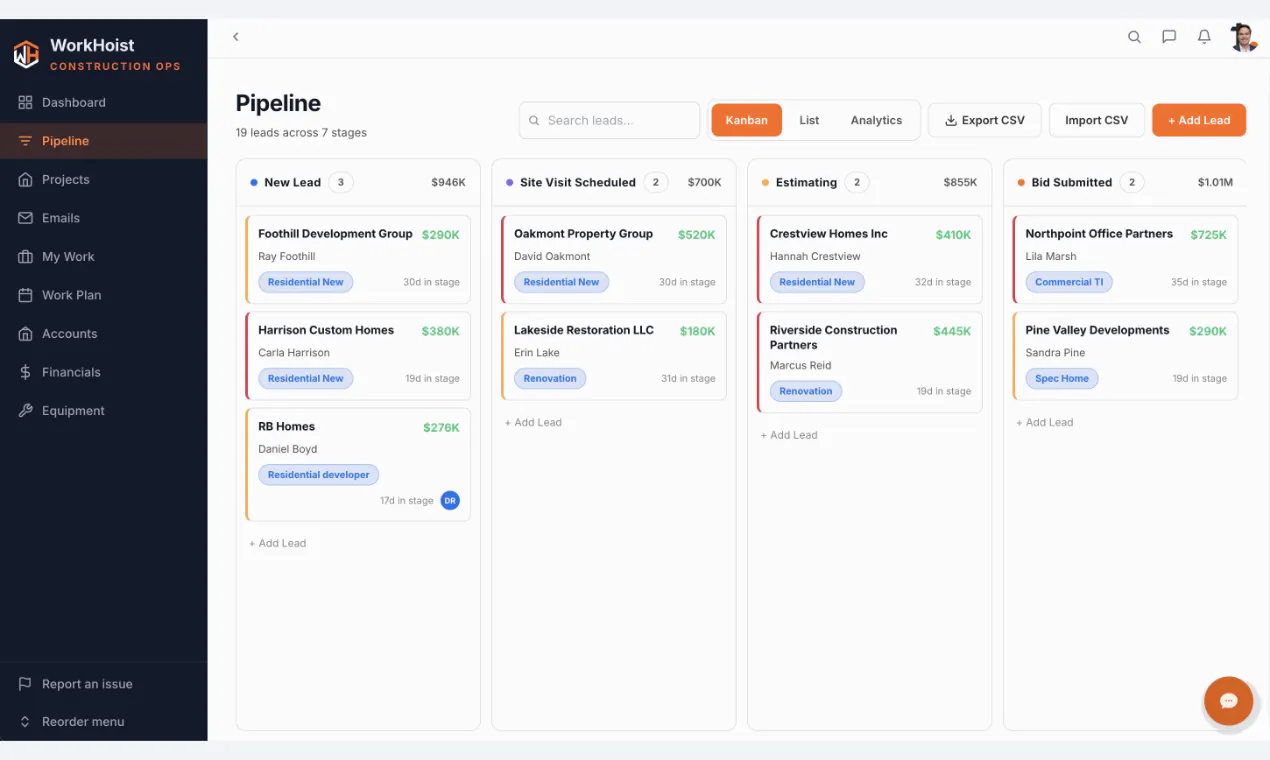Focus the Search leads input field

(609, 120)
